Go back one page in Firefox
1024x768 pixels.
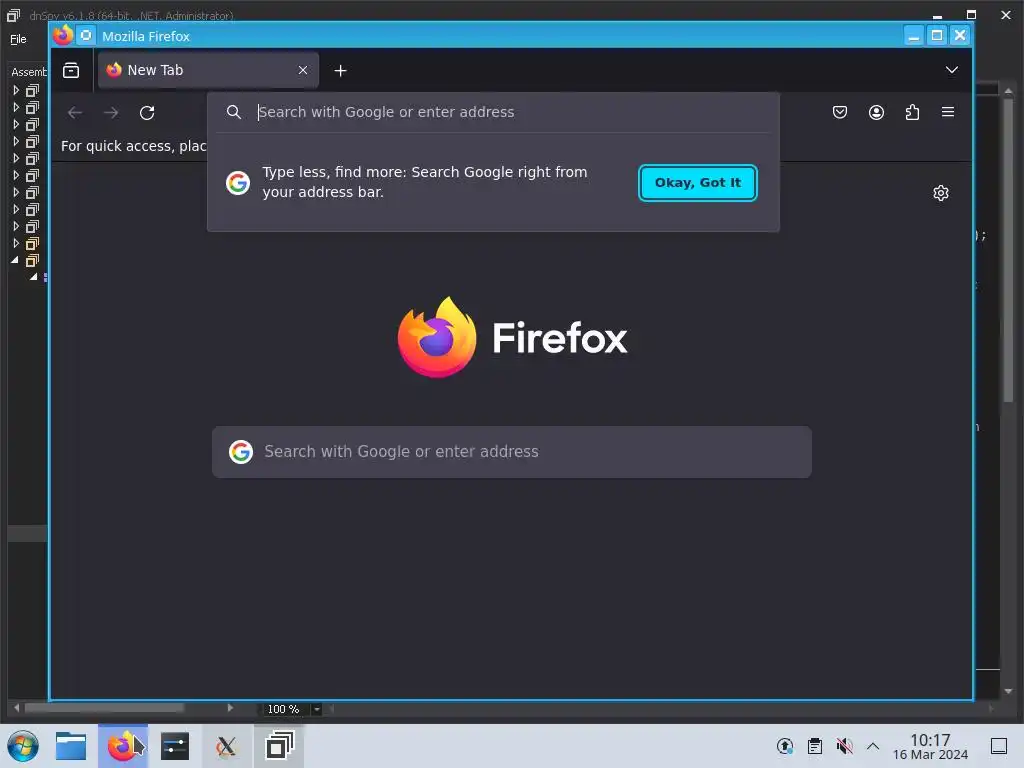coord(74,112)
